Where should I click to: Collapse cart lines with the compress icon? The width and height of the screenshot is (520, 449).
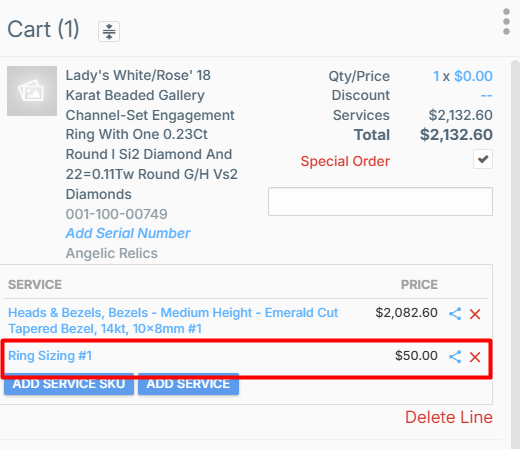(109, 31)
